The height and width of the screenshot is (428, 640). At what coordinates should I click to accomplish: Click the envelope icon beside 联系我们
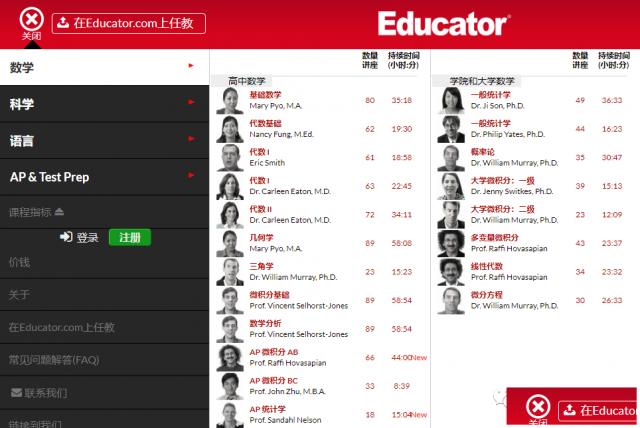coord(16,393)
